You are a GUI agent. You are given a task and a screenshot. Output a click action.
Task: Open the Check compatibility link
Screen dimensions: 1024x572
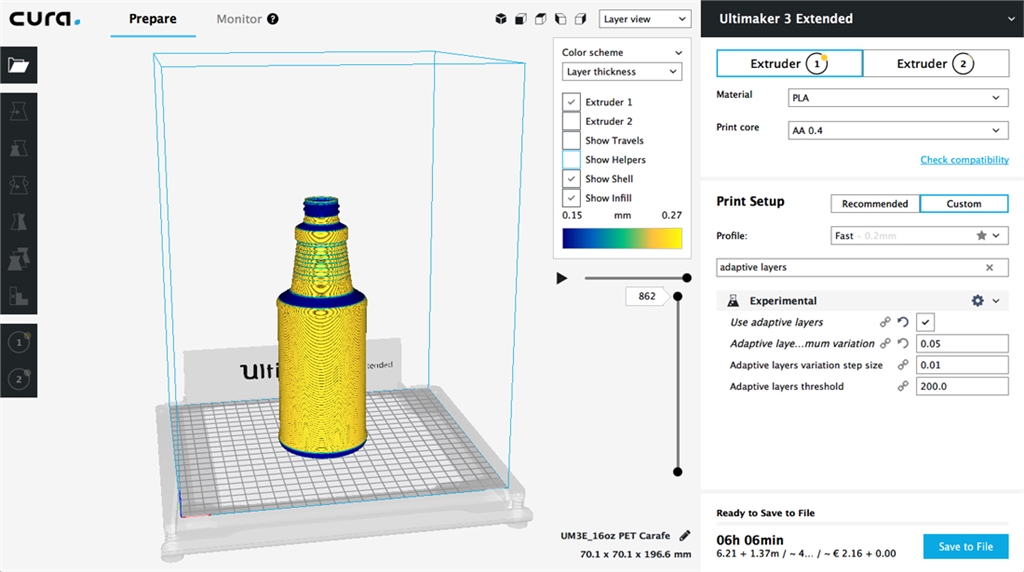[x=964, y=160]
